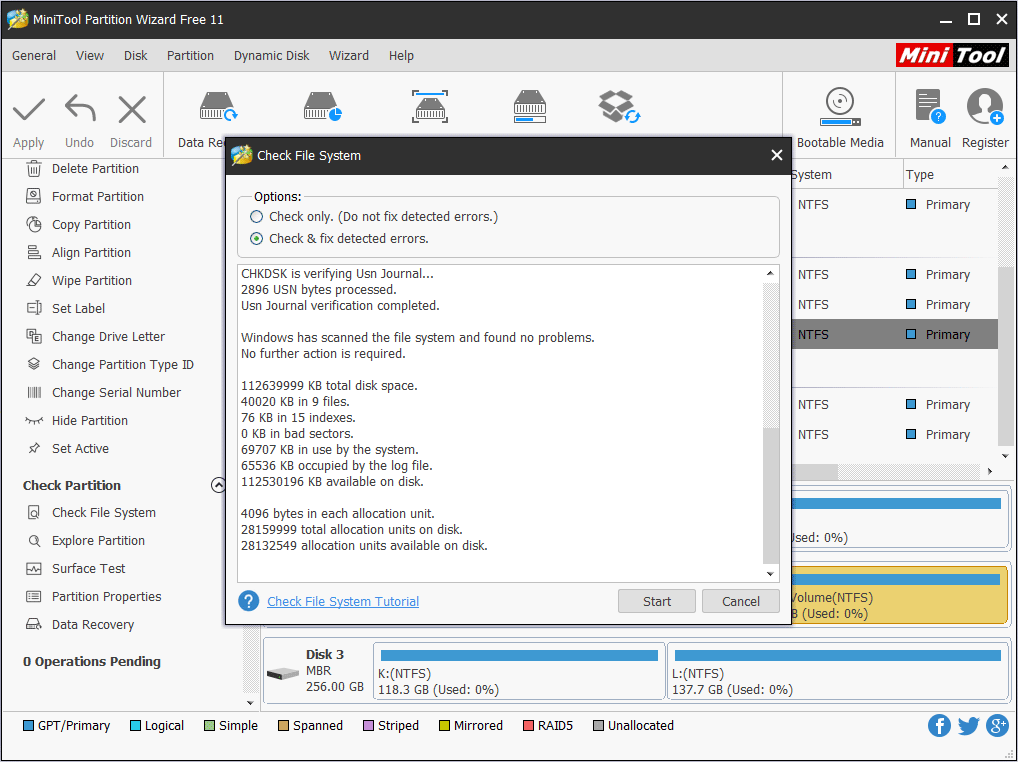Click the Google Plus share icon
The height and width of the screenshot is (762, 1018).
tap(997, 726)
